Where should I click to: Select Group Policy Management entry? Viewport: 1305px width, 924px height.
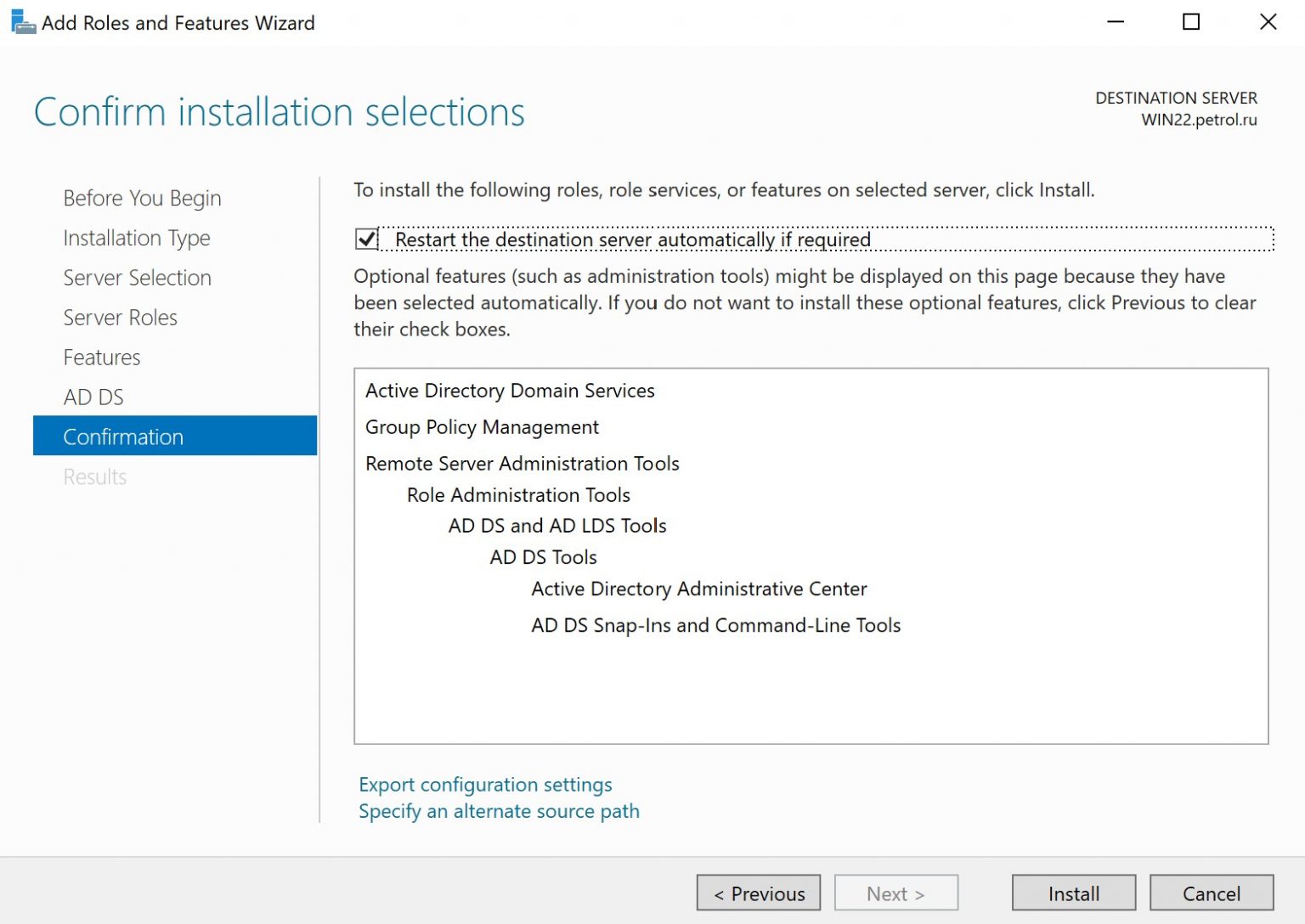(482, 427)
